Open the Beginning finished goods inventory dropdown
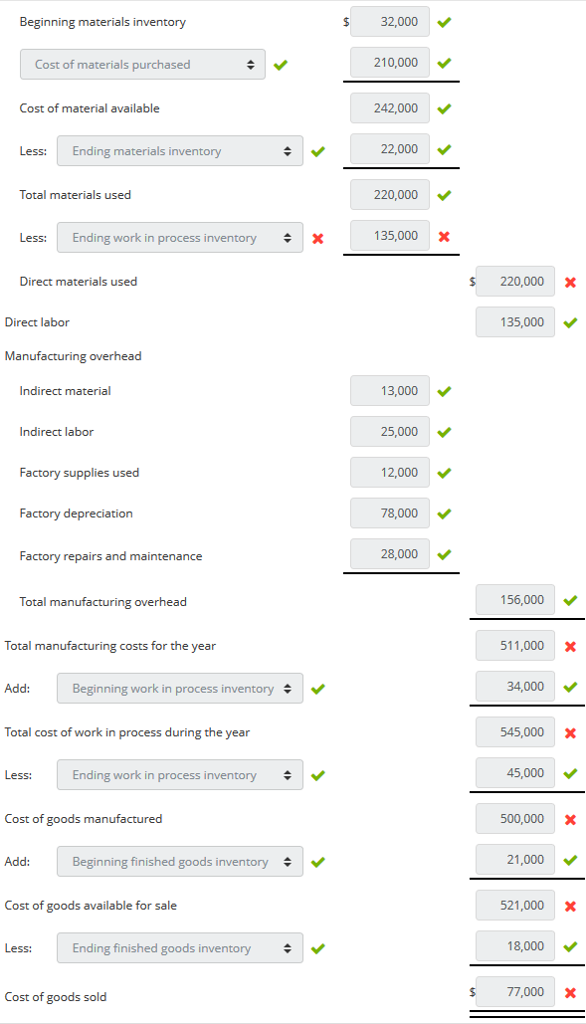This screenshot has width=586, height=1024. pyautogui.click(x=180, y=861)
